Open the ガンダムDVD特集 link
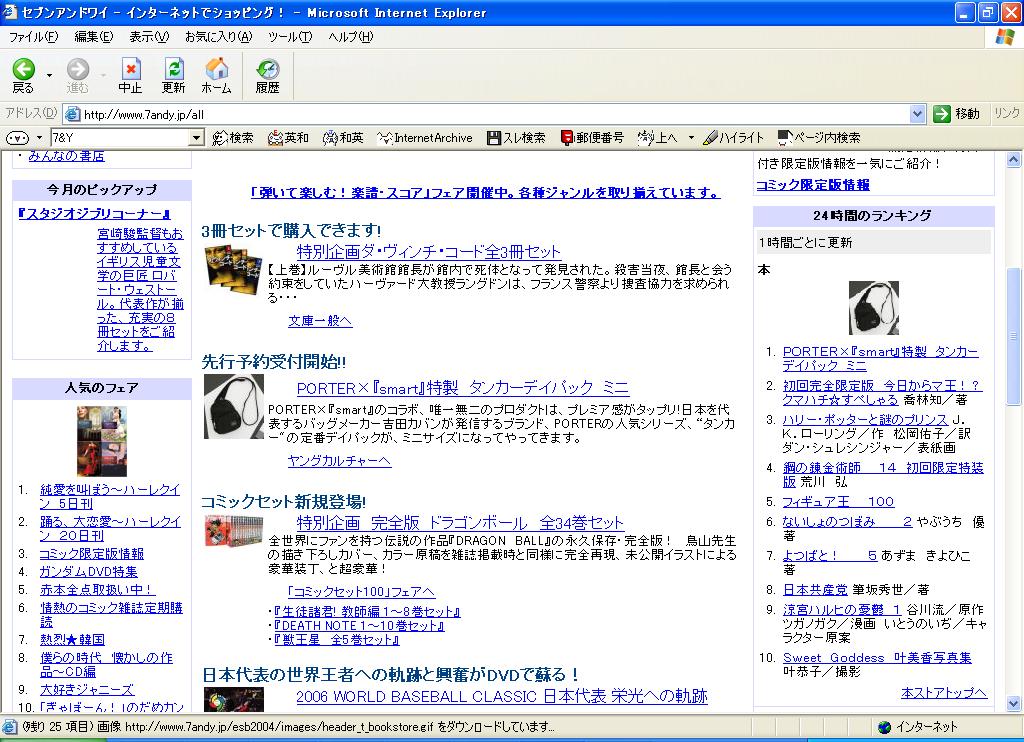The width and height of the screenshot is (1024, 742). [x=88, y=572]
